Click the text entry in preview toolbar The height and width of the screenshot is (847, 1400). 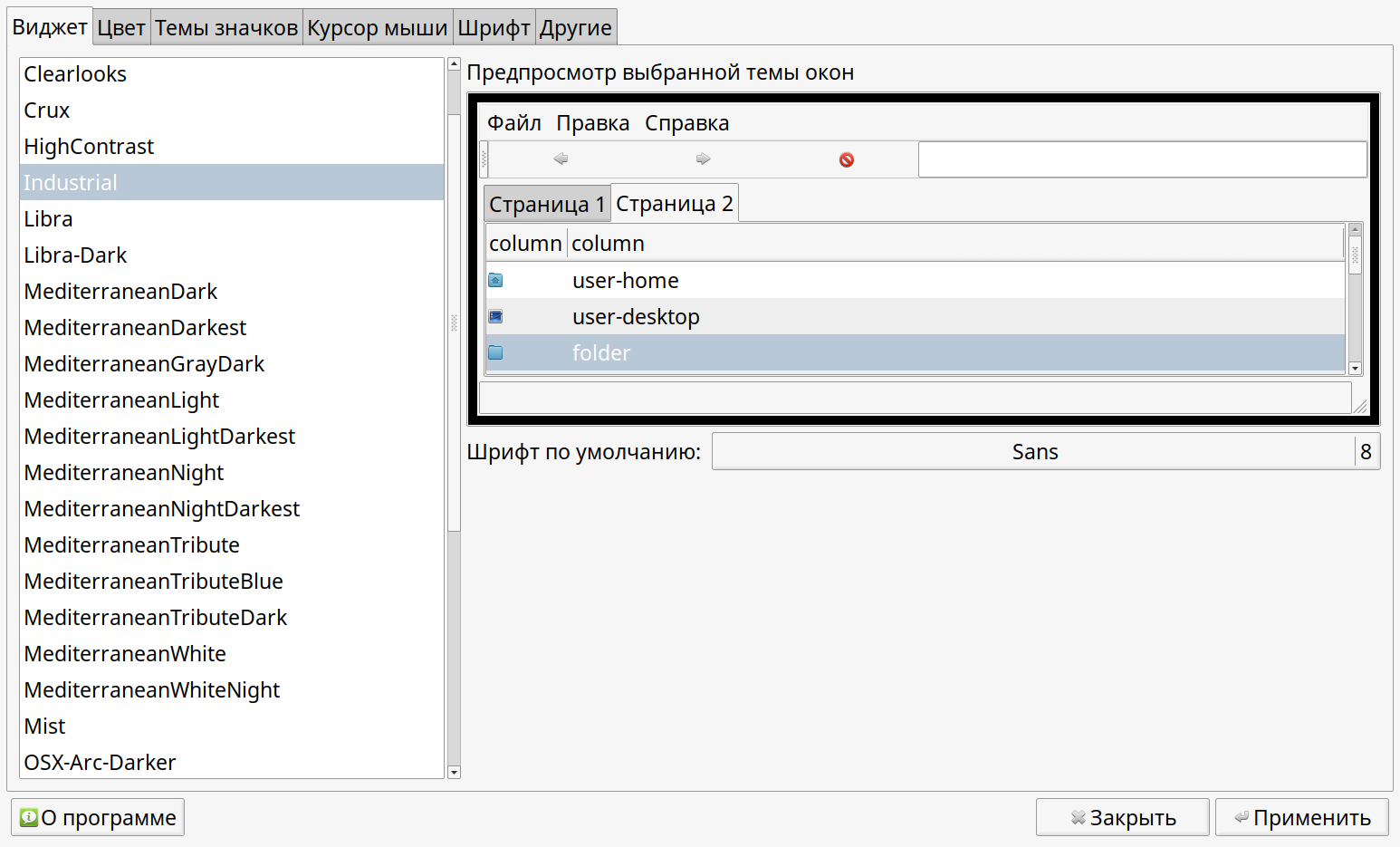1142,159
